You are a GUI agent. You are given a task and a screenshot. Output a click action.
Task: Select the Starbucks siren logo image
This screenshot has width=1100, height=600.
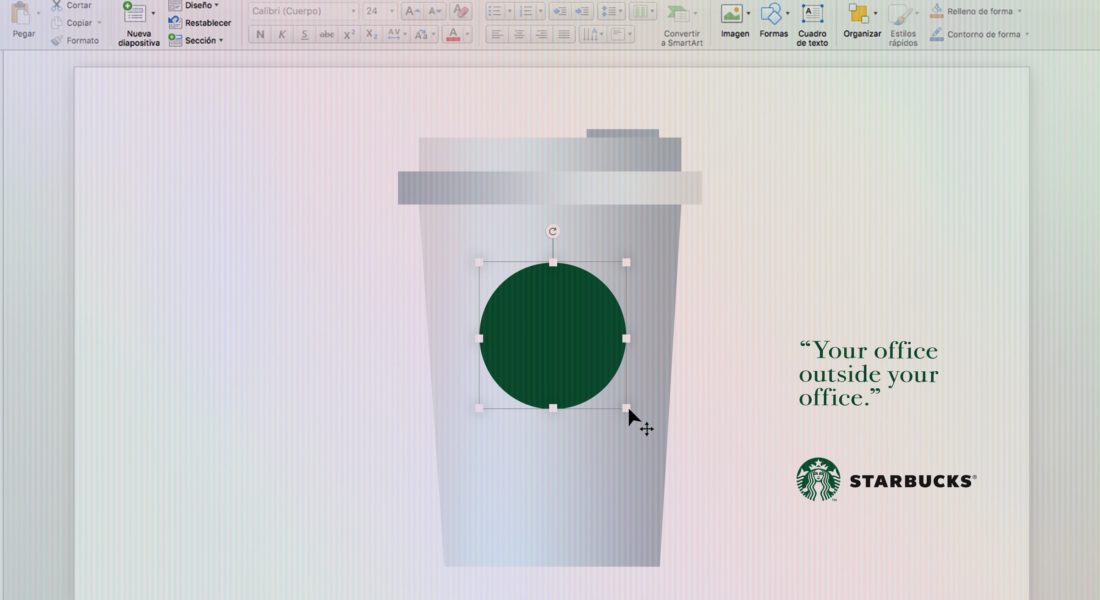(818, 479)
